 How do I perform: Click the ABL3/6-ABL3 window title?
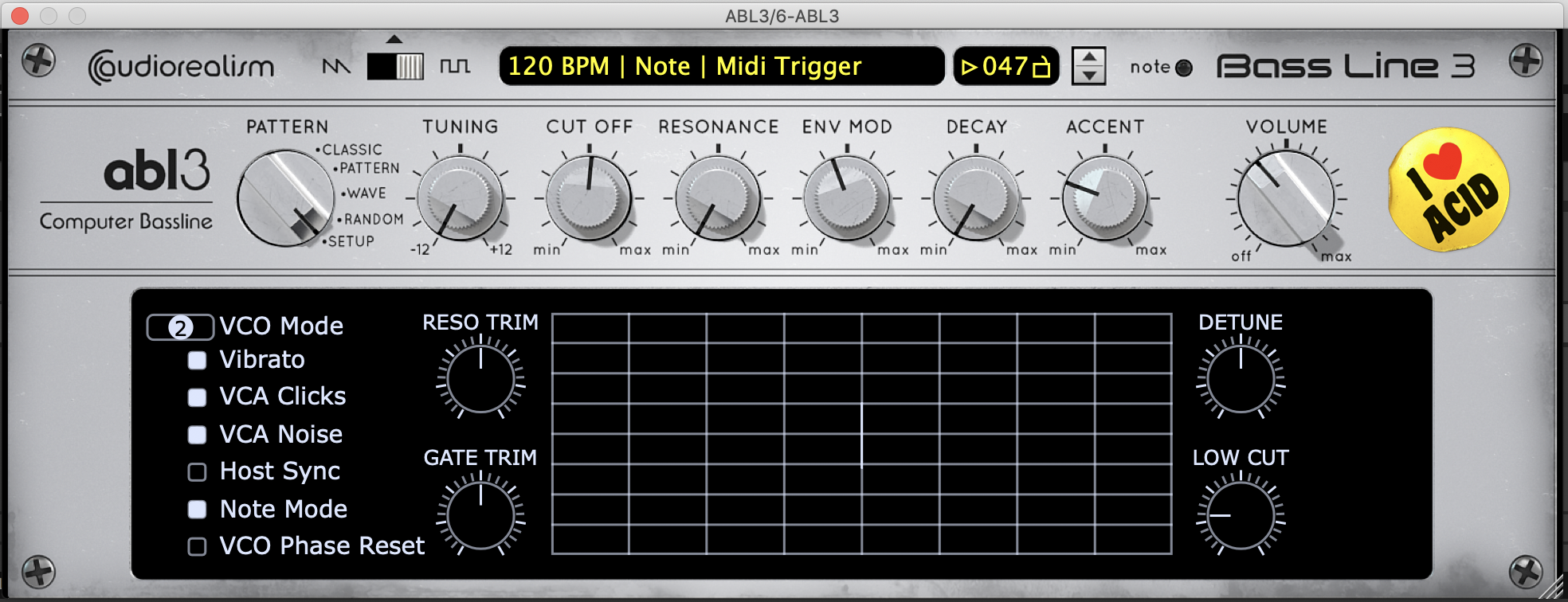coord(782,16)
